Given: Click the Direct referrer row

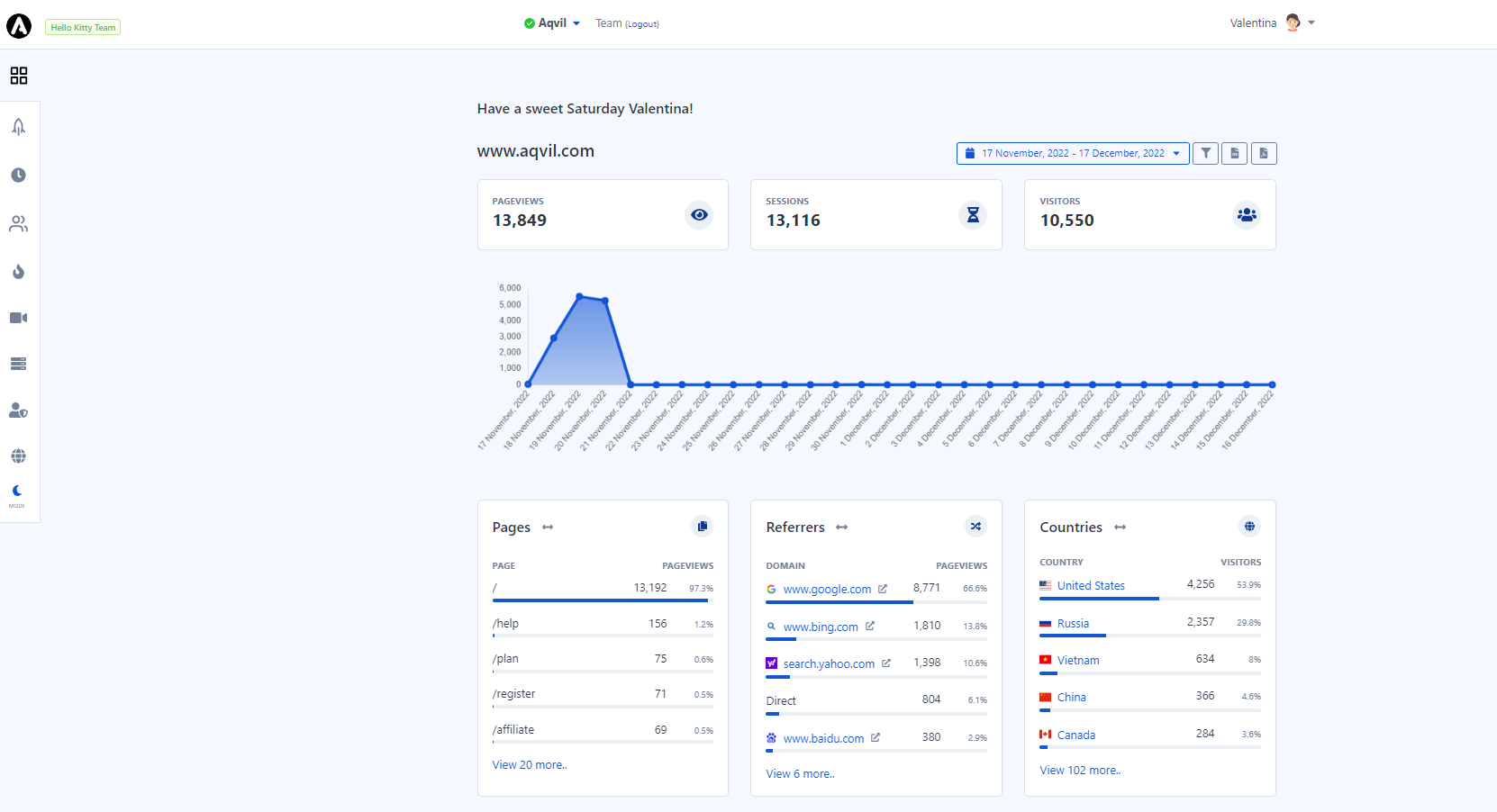Looking at the screenshot, I should (x=876, y=703).
